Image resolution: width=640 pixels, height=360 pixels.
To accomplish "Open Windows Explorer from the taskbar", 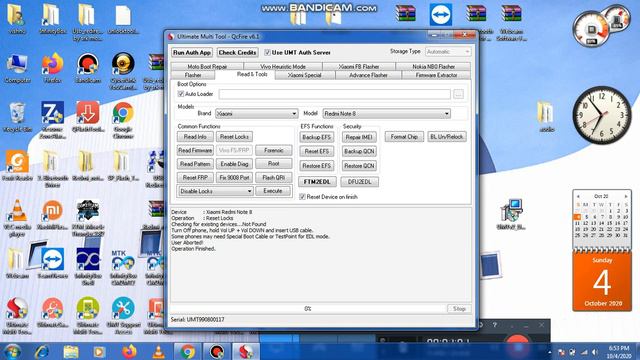I will tap(71, 351).
